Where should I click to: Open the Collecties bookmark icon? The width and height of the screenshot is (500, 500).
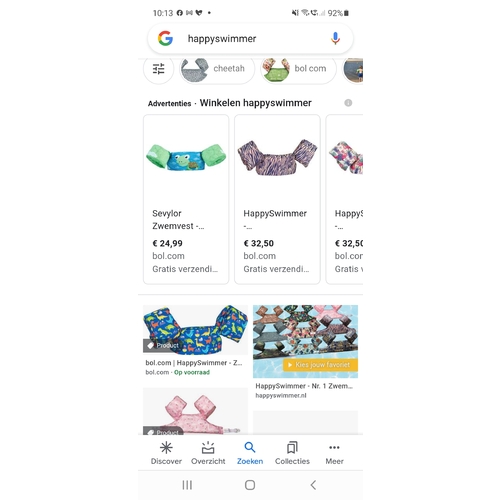click(292, 448)
